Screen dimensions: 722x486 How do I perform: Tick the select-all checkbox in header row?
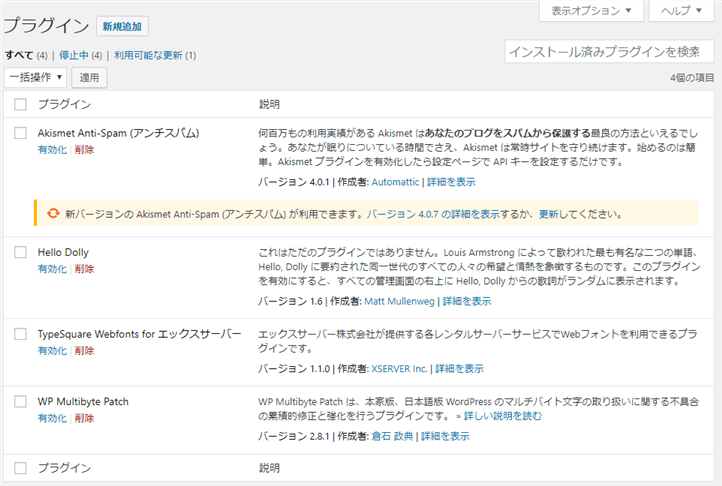20,104
